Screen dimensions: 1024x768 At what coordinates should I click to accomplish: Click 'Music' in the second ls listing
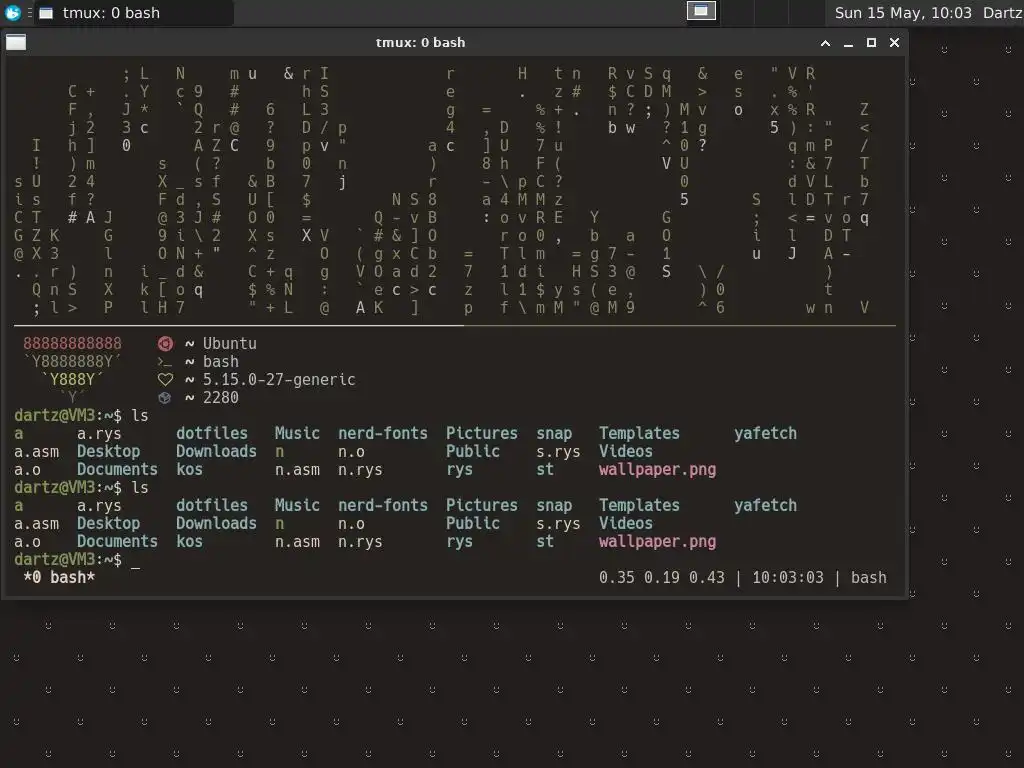pyautogui.click(x=297, y=505)
